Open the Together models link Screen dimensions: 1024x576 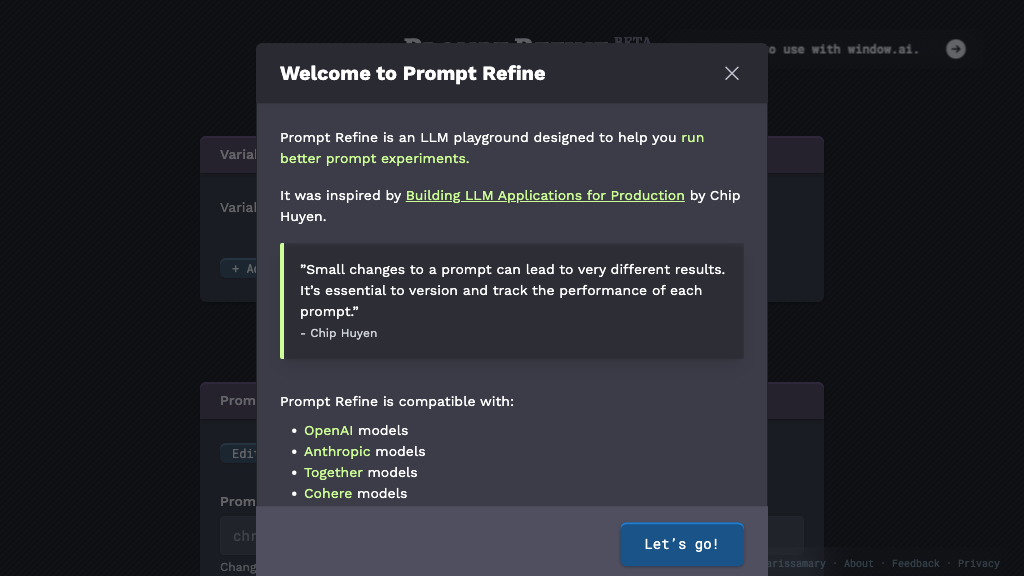click(333, 472)
